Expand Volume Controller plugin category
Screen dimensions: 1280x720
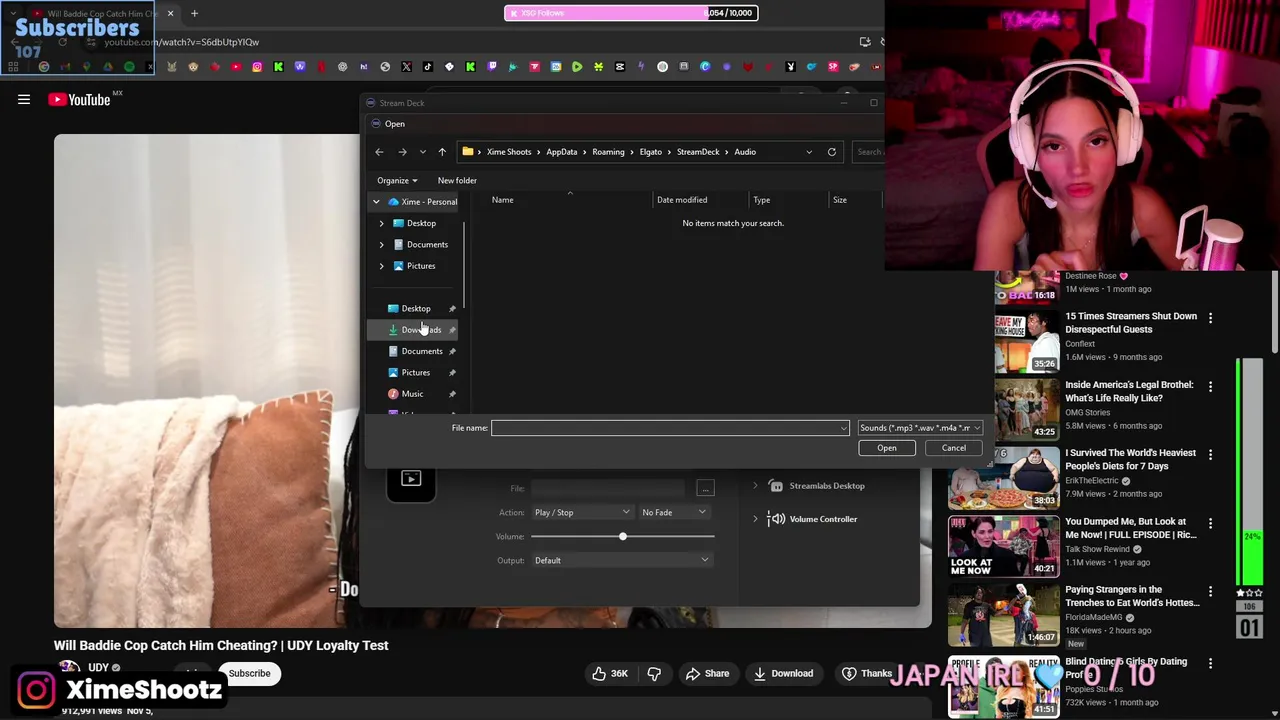[x=755, y=519]
